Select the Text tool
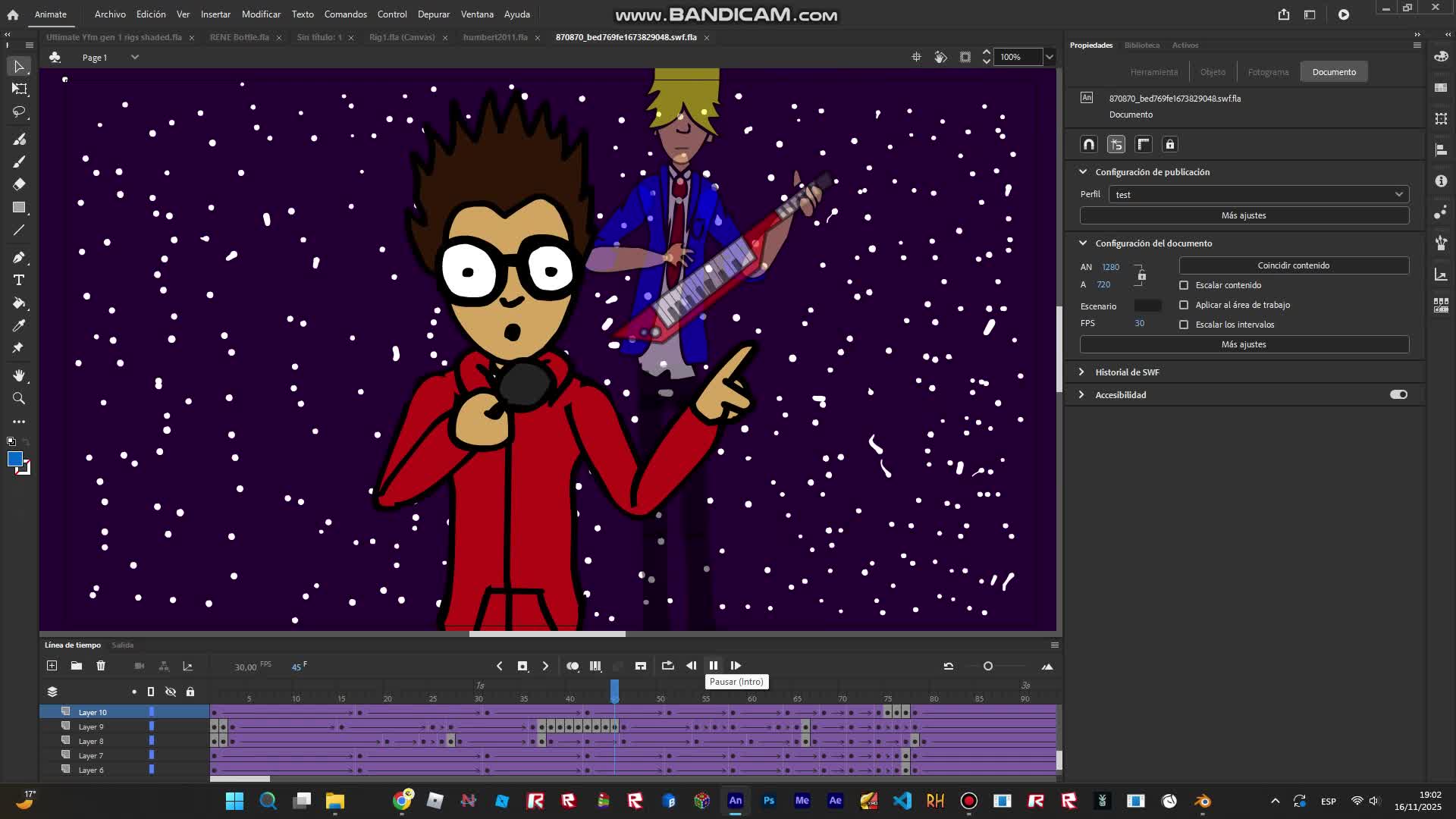Screen dimensions: 1456x819 tap(19, 280)
